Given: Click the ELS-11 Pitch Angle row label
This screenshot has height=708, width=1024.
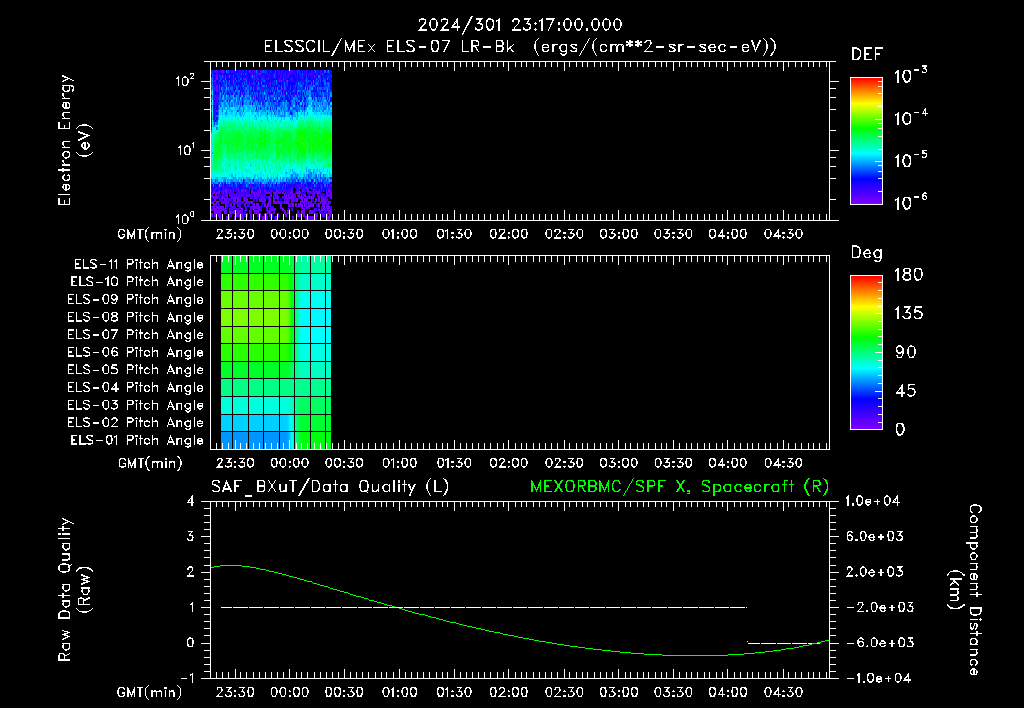Looking at the screenshot, I should 138,265.
